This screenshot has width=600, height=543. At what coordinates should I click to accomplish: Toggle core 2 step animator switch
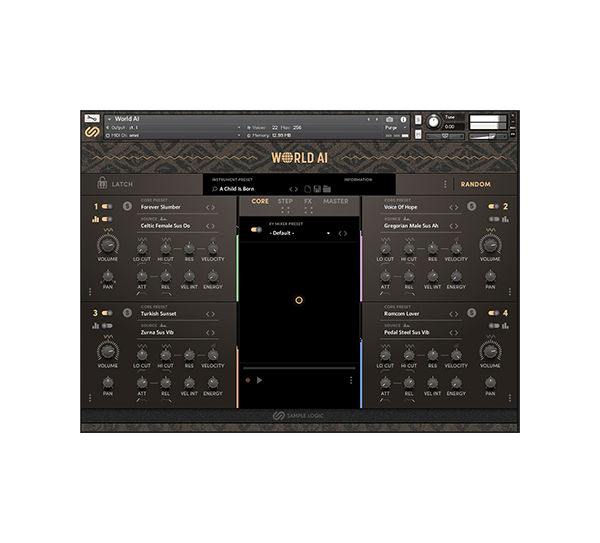(494, 219)
